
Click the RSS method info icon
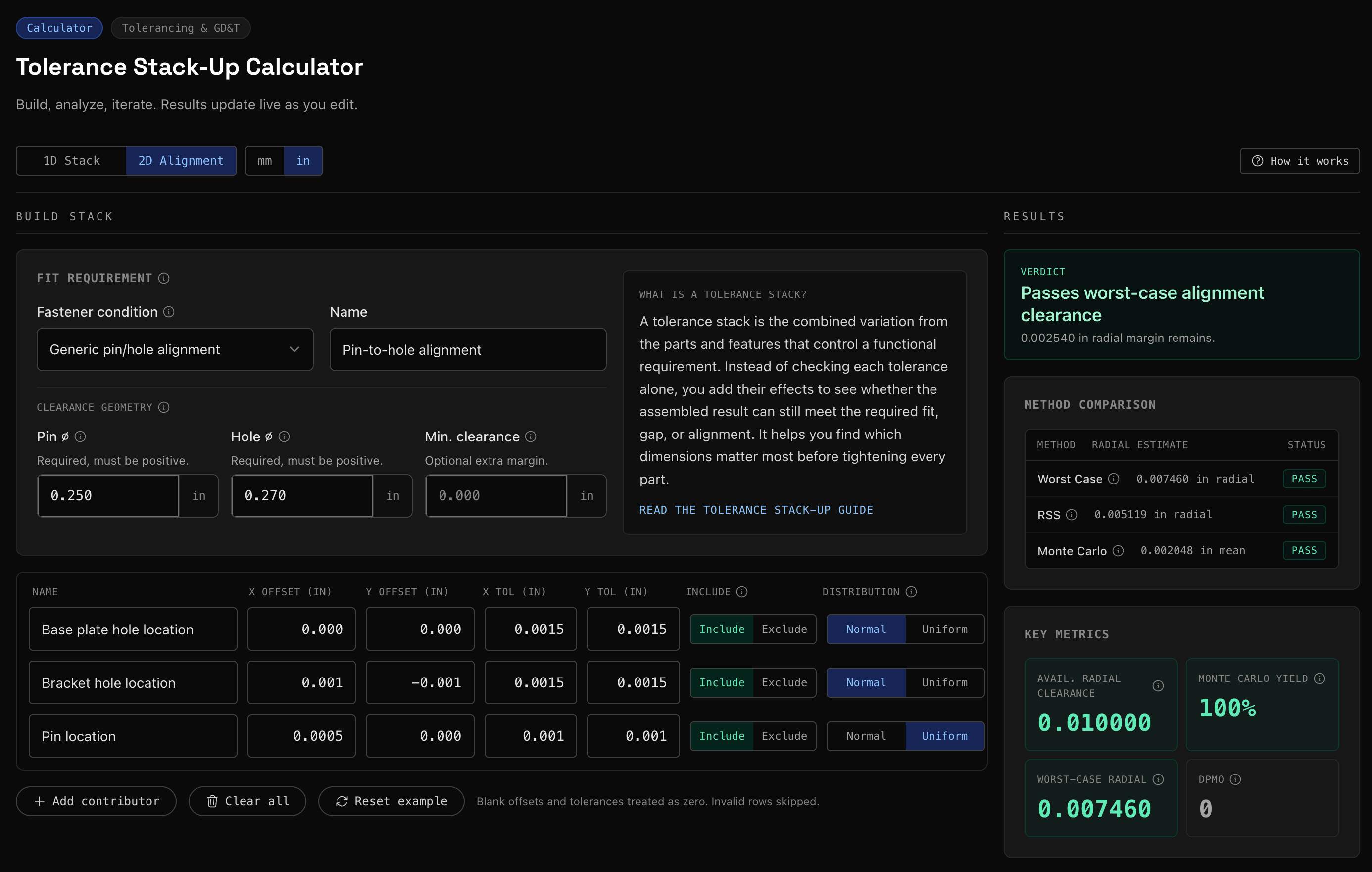click(x=1071, y=514)
